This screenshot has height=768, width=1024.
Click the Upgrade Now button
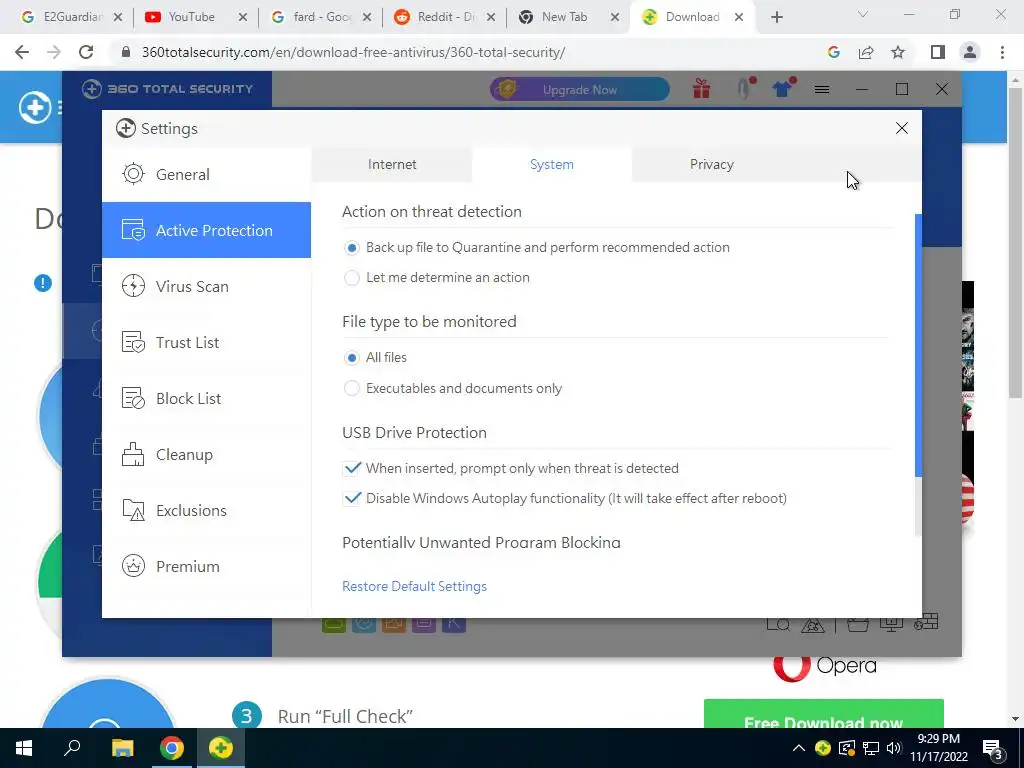click(580, 89)
